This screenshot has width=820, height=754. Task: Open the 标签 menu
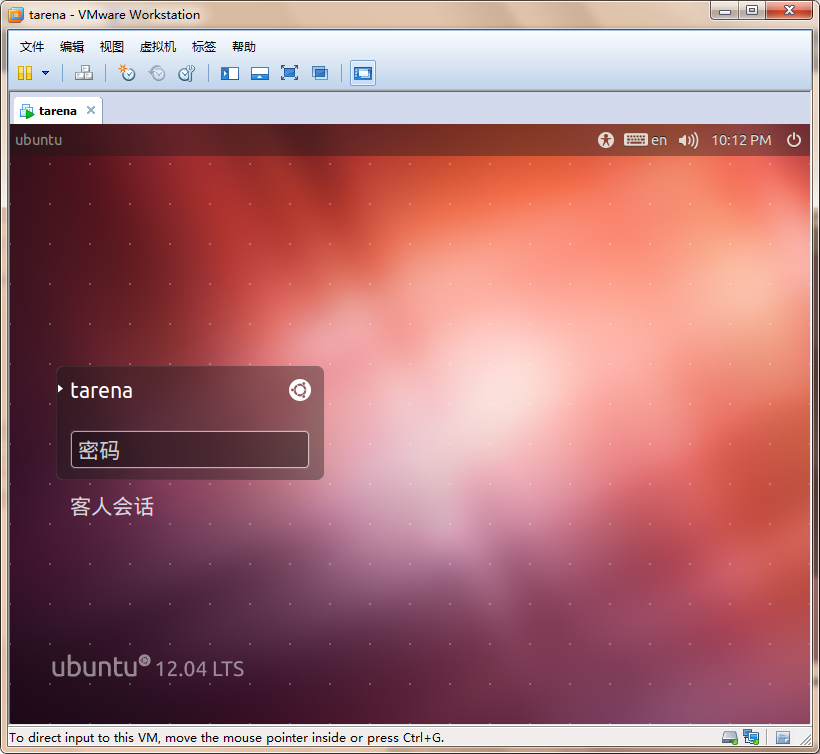203,47
